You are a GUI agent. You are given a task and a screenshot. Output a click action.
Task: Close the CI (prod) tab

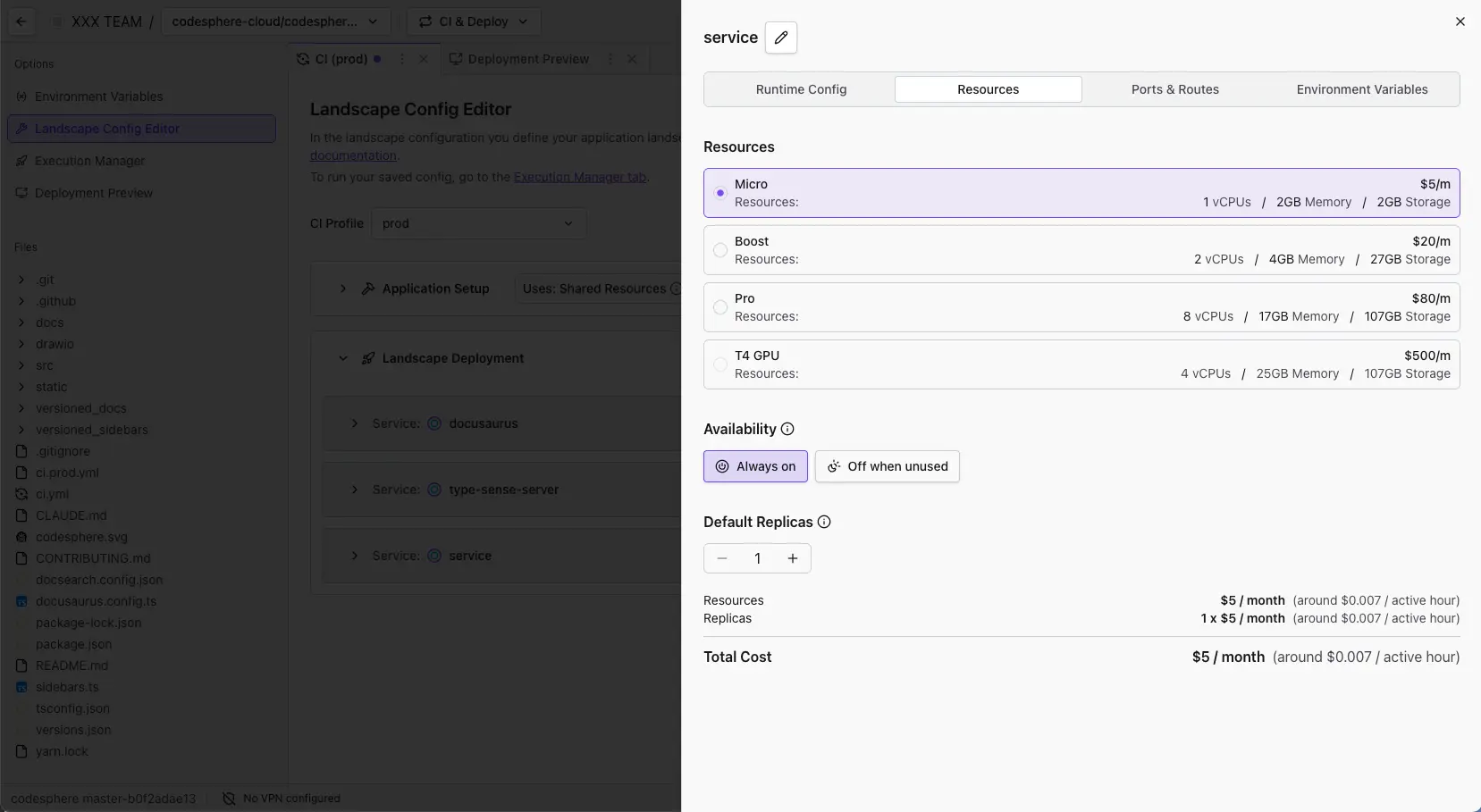[424, 59]
